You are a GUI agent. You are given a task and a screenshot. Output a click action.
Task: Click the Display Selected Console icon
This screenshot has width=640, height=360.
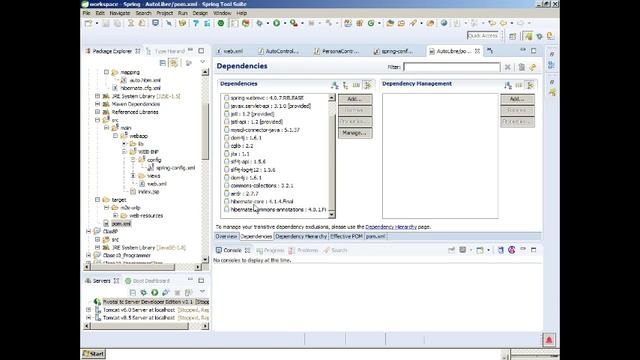[463, 250]
